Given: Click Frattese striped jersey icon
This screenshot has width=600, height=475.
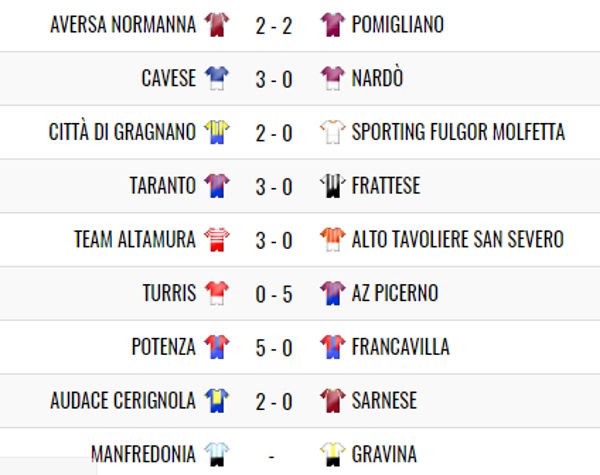Looking at the screenshot, I should point(332,186).
